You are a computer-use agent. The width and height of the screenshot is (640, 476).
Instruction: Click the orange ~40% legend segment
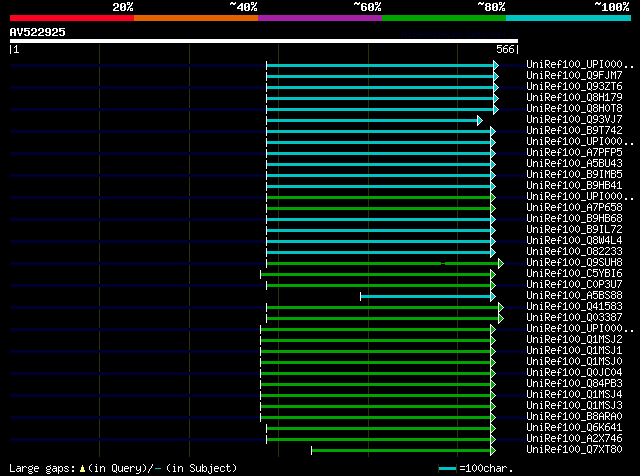[x=196, y=18]
